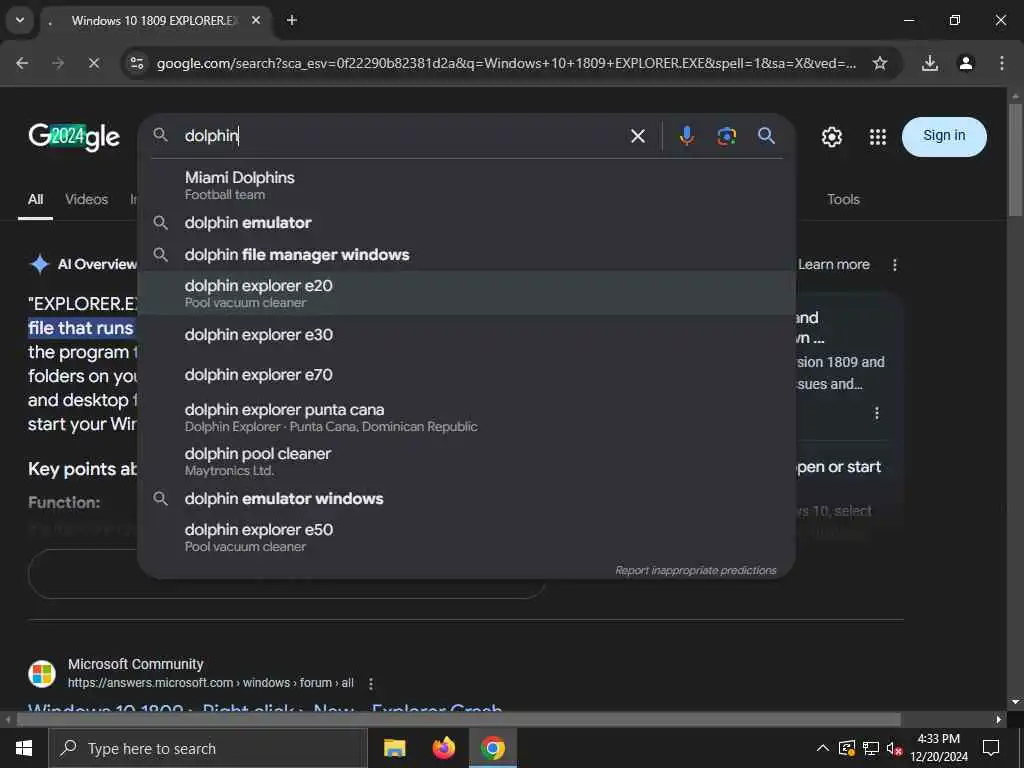Clear the search box text
This screenshot has width=1024, height=768.
638,136
